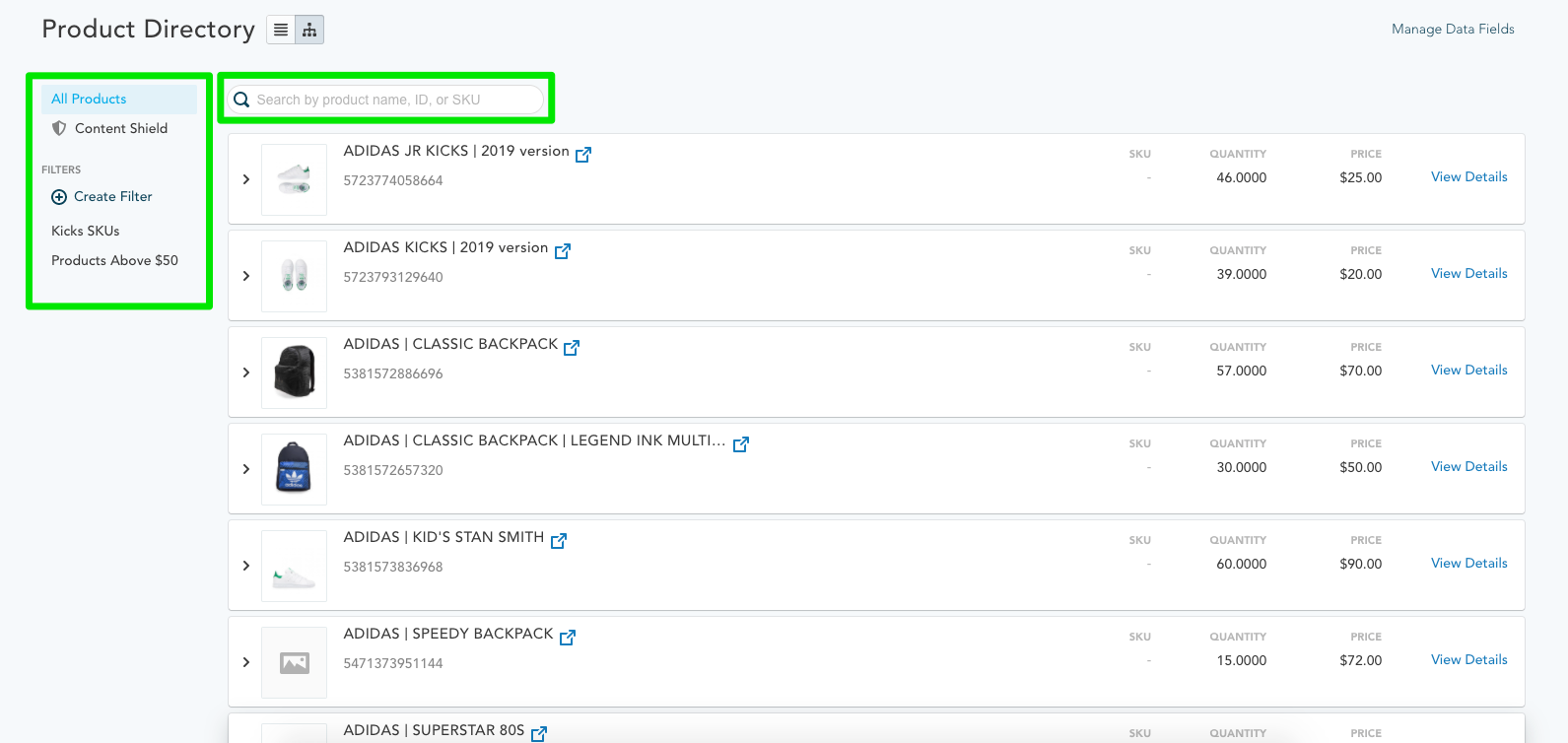The height and width of the screenshot is (743, 1568).
Task: Focus the product search field
Action: [x=385, y=100]
